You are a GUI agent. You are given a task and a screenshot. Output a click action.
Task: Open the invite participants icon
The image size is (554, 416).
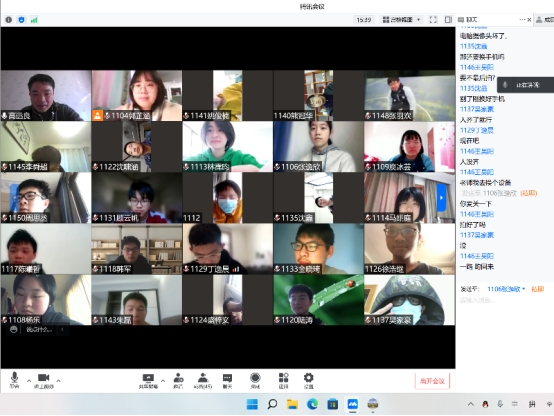click(x=178, y=381)
